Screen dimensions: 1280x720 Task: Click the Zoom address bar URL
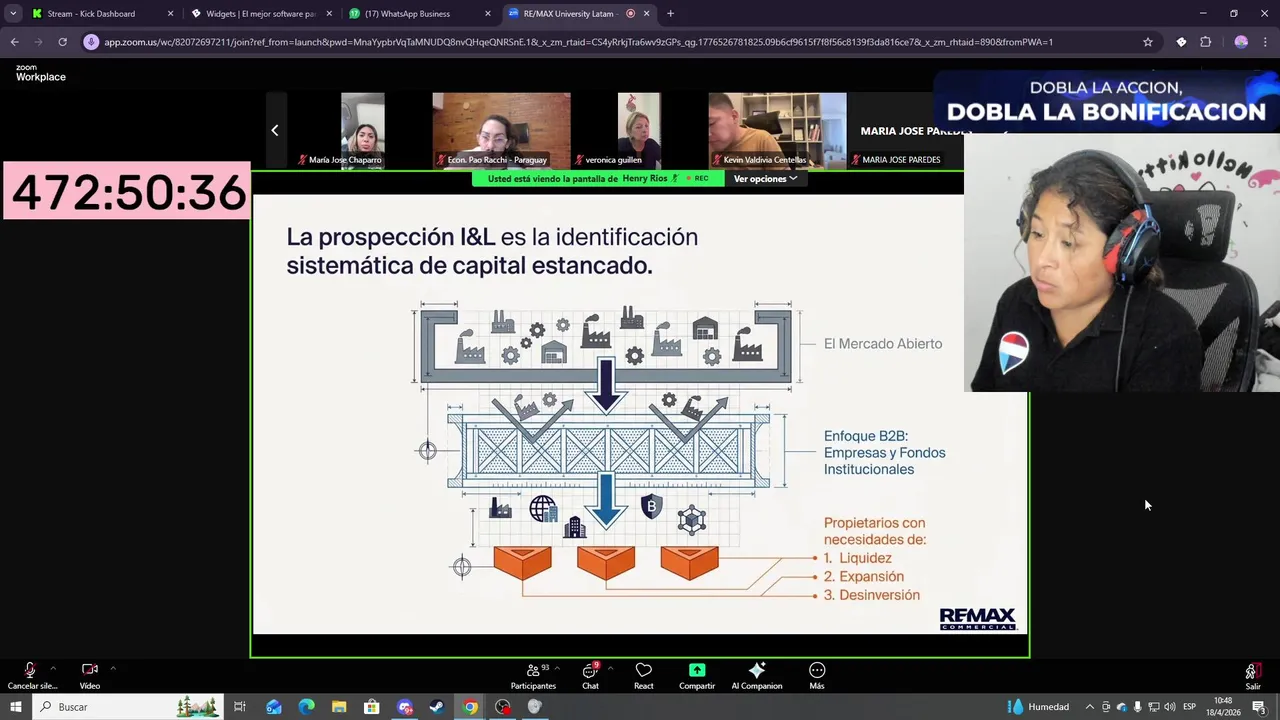tap(578, 42)
